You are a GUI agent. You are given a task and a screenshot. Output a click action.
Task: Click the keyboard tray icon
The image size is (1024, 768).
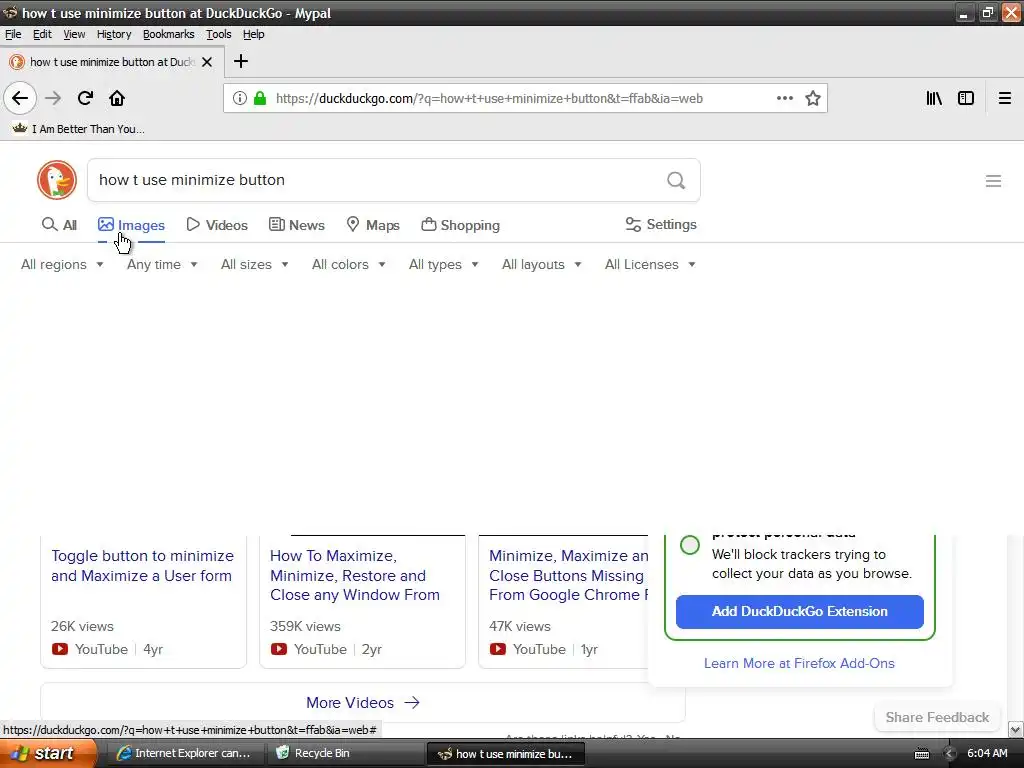tap(922, 754)
